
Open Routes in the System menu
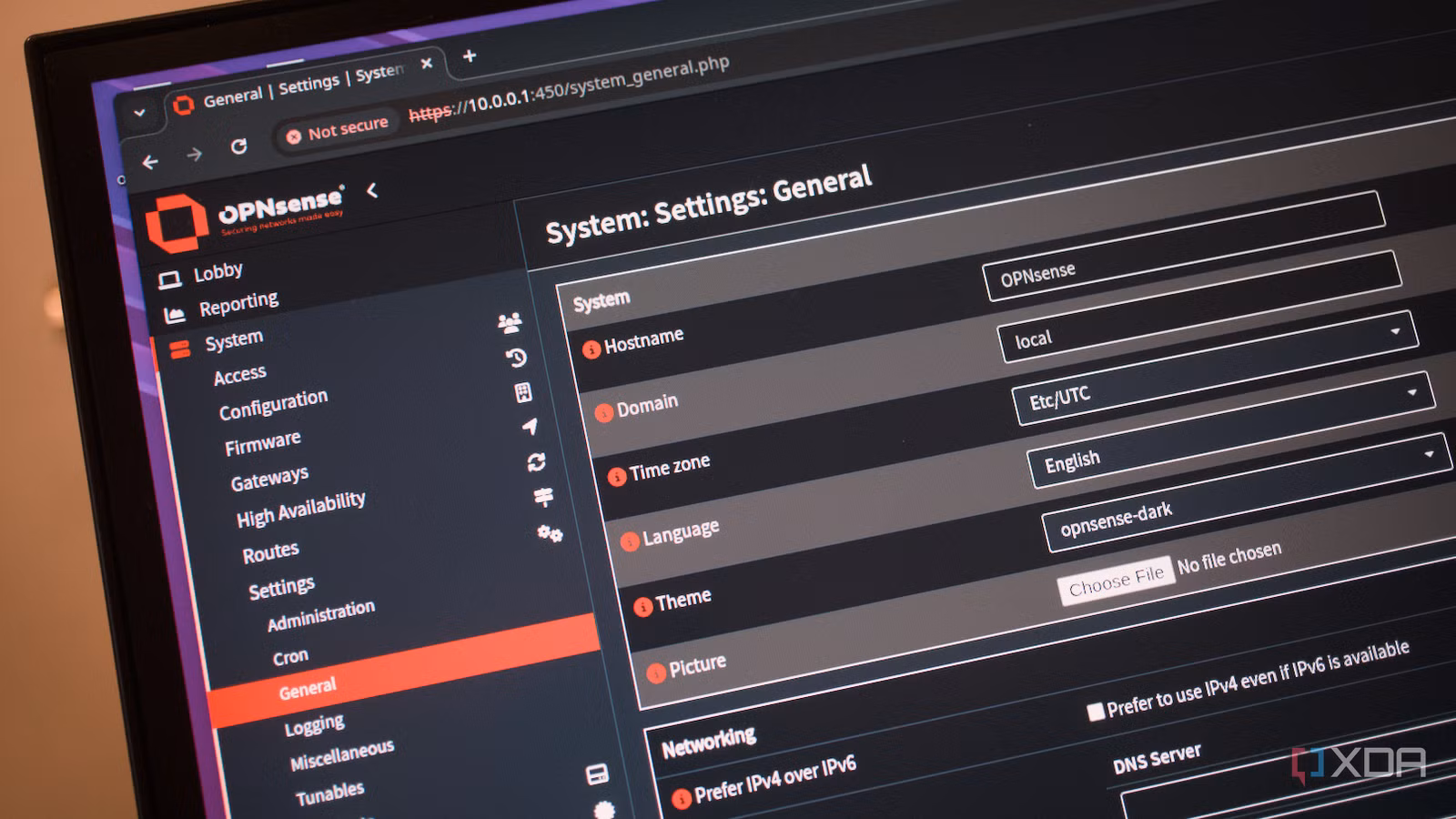(270, 552)
